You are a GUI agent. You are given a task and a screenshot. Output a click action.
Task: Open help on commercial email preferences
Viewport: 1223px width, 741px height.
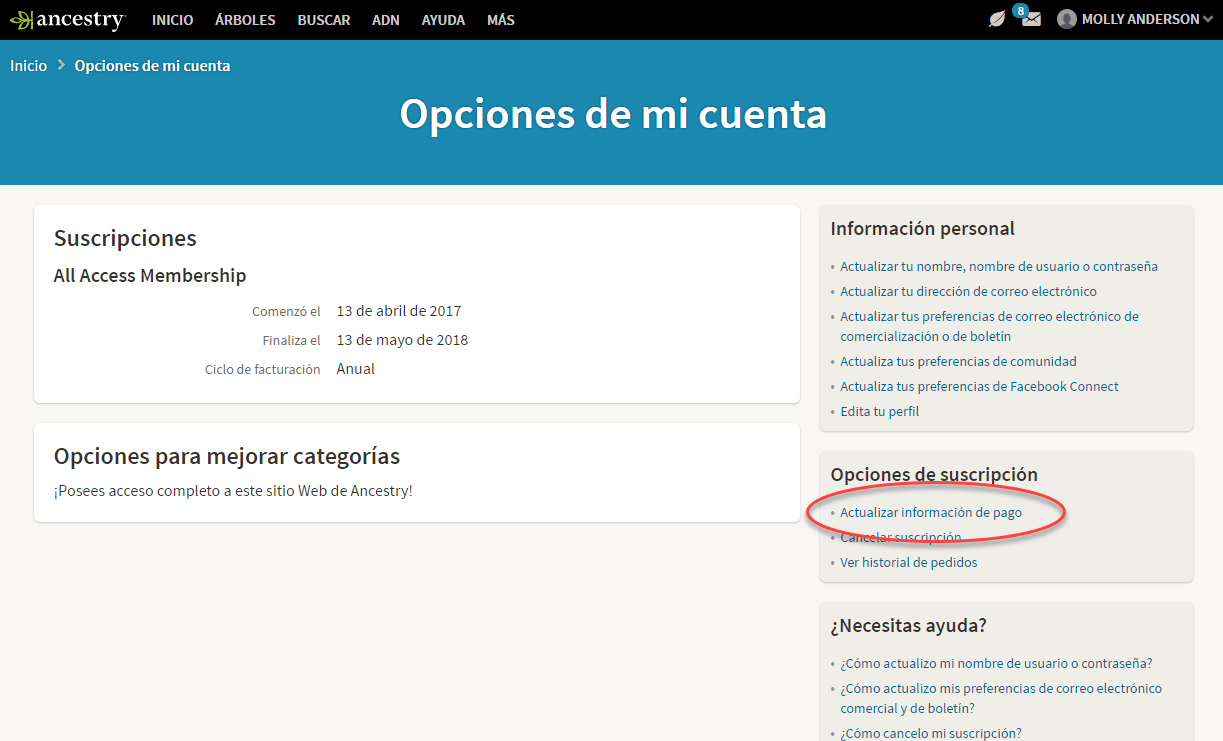(x=1001, y=699)
